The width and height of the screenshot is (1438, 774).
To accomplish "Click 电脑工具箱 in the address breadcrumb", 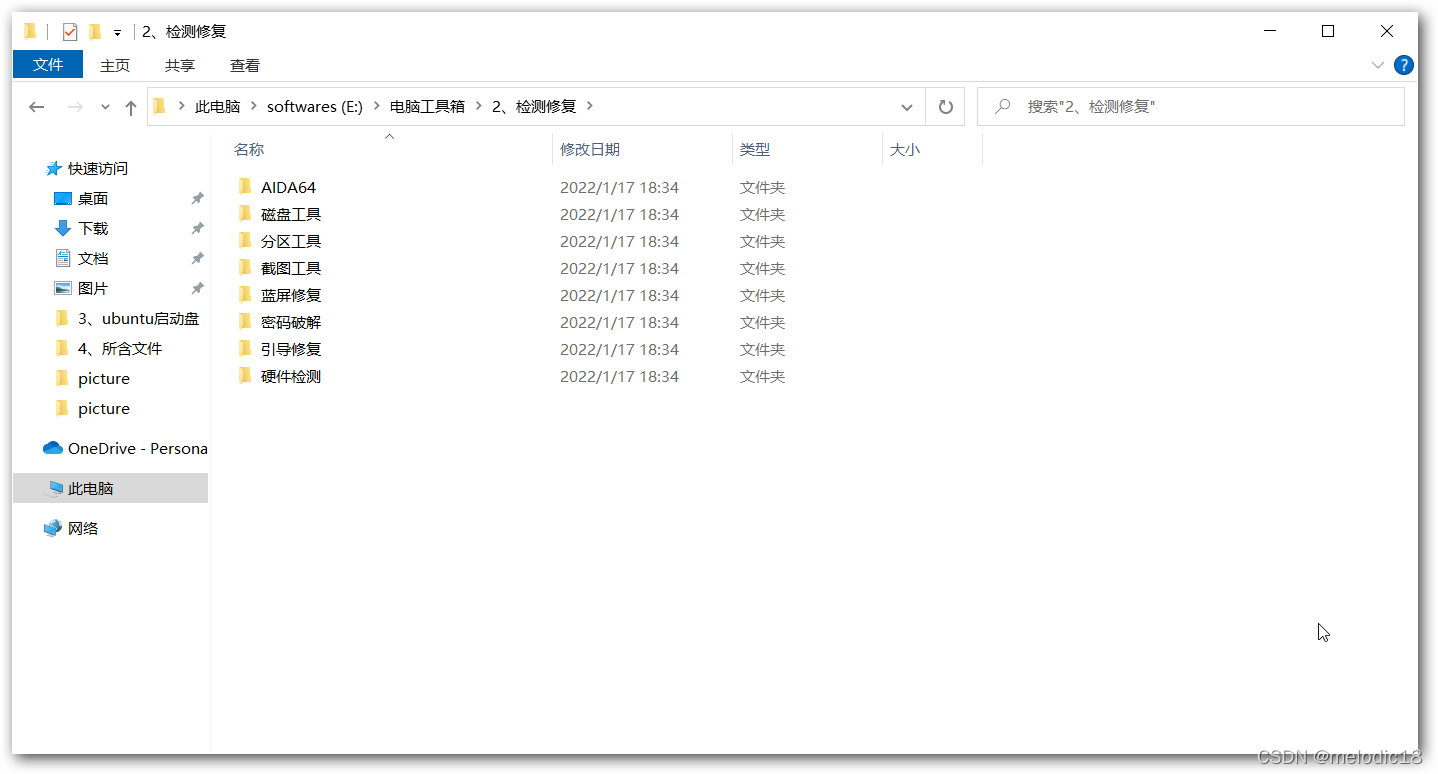I will (x=427, y=106).
